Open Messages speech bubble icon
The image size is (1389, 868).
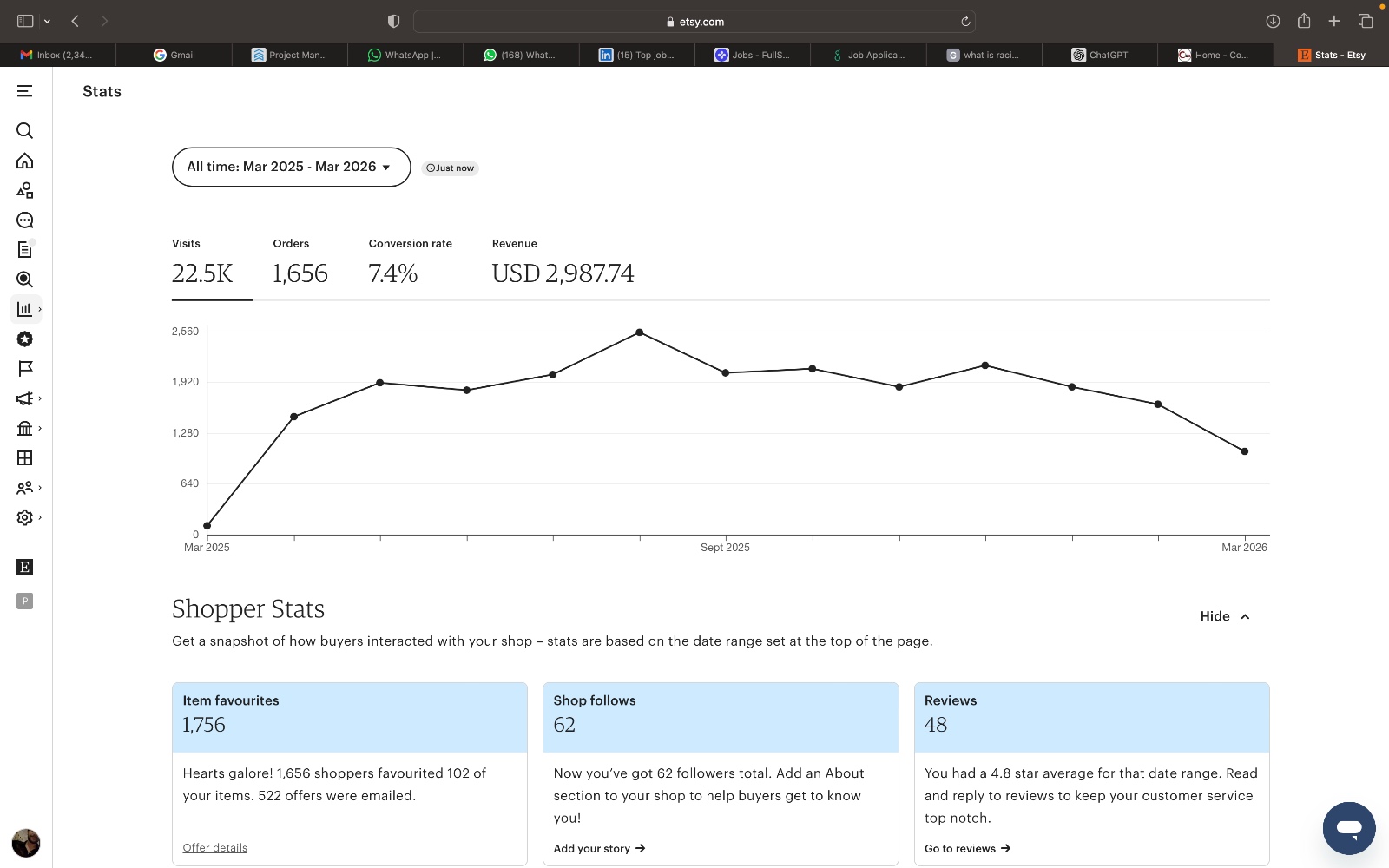pyautogui.click(x=25, y=220)
